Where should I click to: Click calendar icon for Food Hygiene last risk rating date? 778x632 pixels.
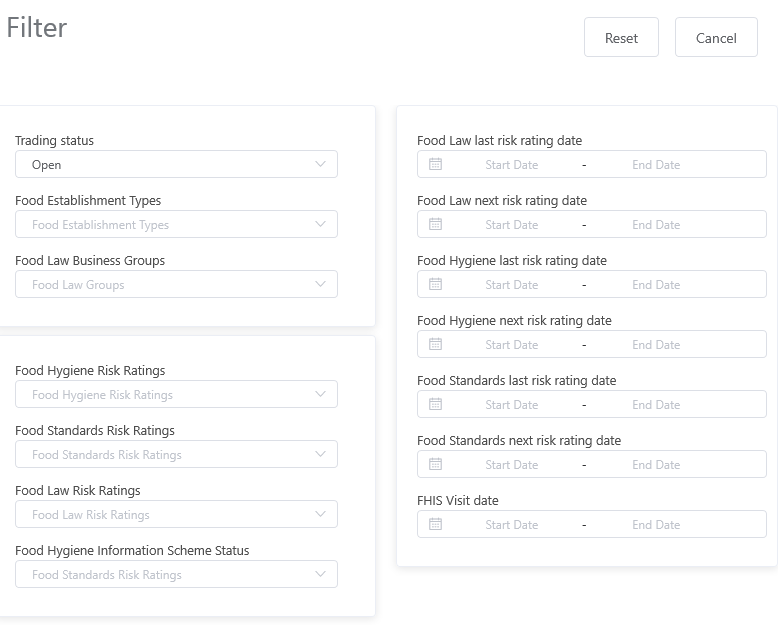[435, 284]
